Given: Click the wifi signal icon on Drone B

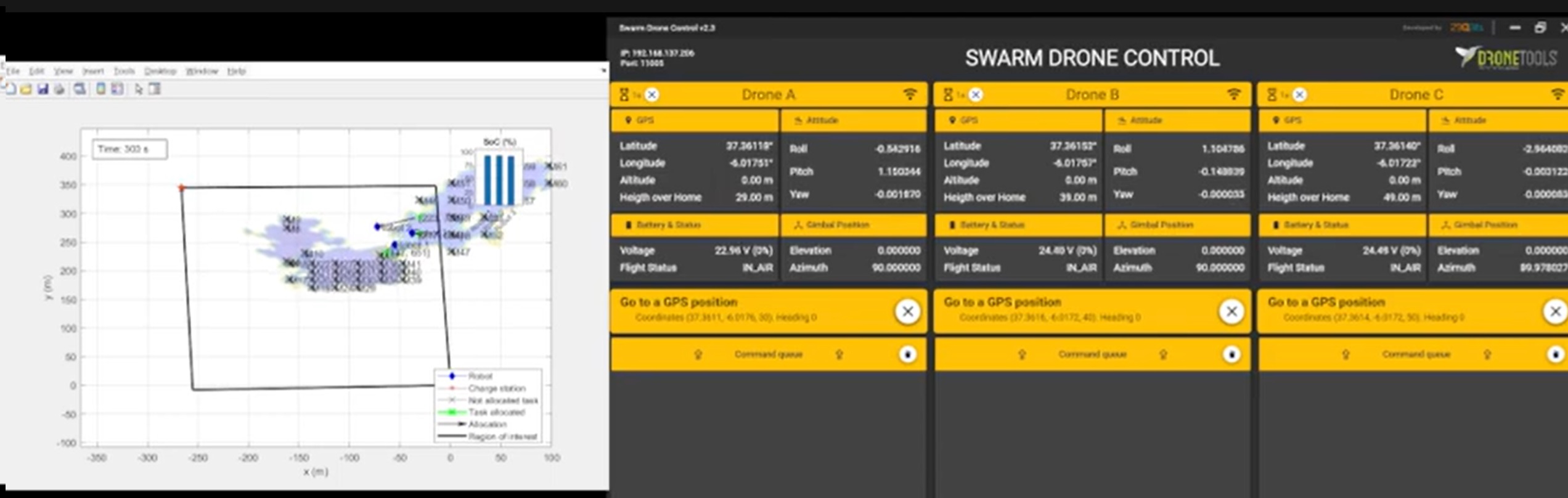Looking at the screenshot, I should pyautogui.click(x=1233, y=94).
